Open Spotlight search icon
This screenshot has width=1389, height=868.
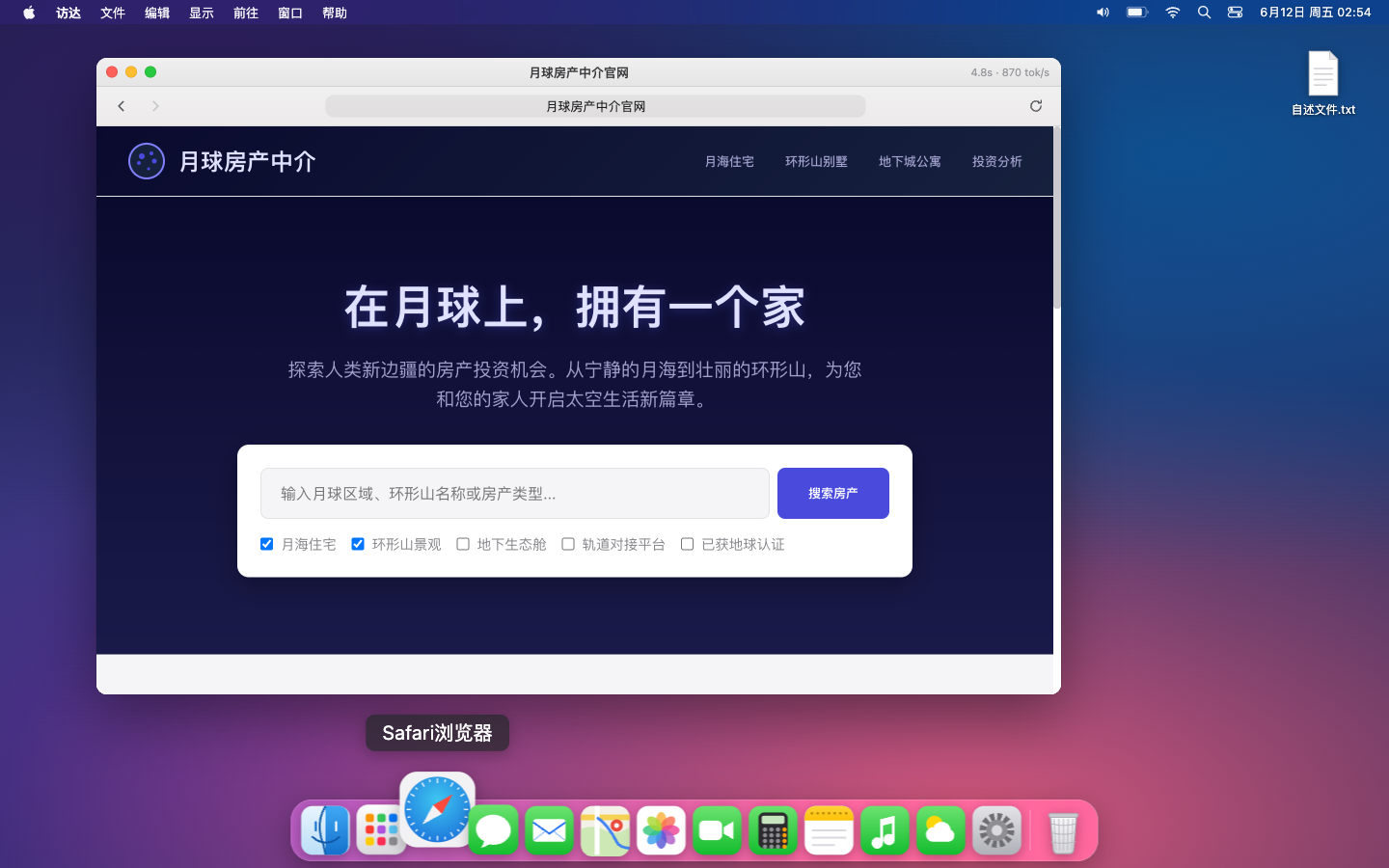[1204, 13]
